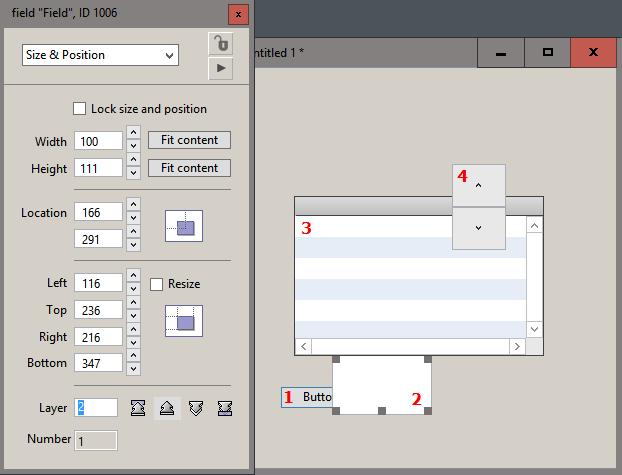Click the Location anchor point diagram

[184, 226]
